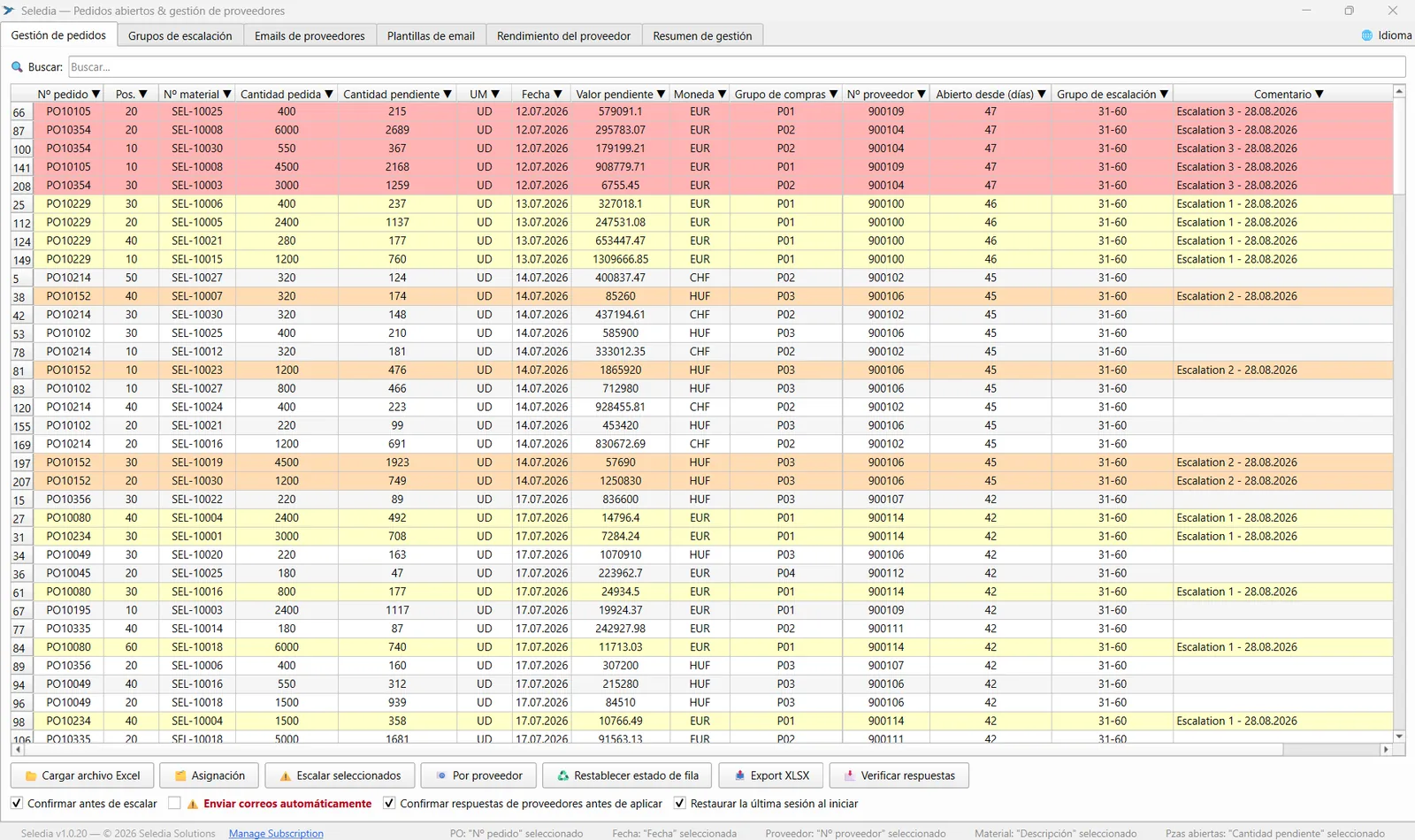Open the Comentario column filter
The image size is (1415, 840).
(1319, 95)
